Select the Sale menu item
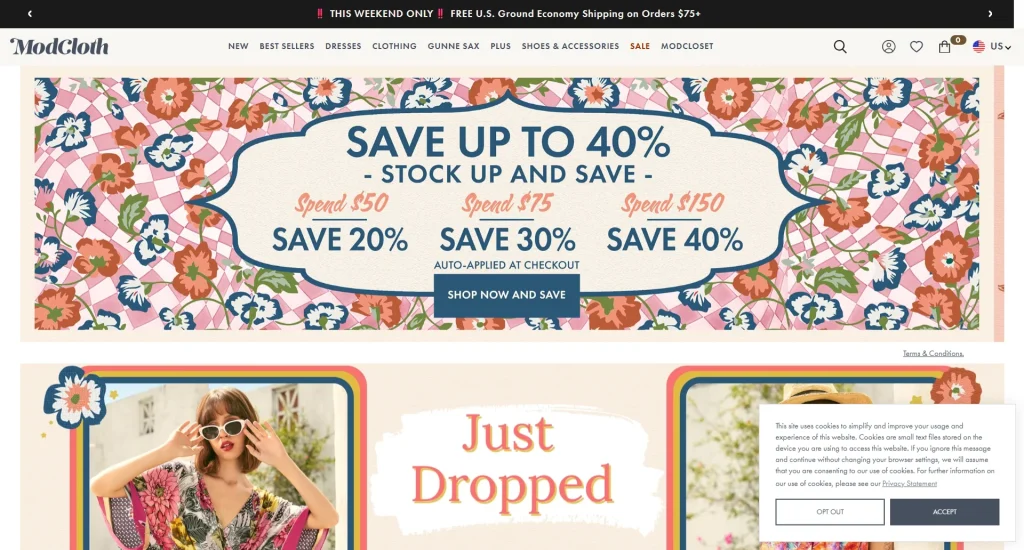This screenshot has height=550, width=1024. tap(639, 46)
